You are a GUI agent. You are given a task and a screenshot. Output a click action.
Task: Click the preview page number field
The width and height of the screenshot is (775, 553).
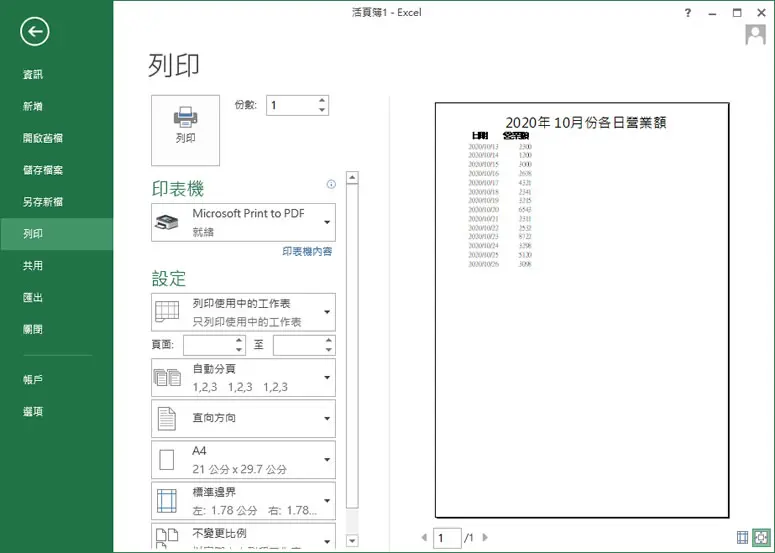(x=447, y=538)
